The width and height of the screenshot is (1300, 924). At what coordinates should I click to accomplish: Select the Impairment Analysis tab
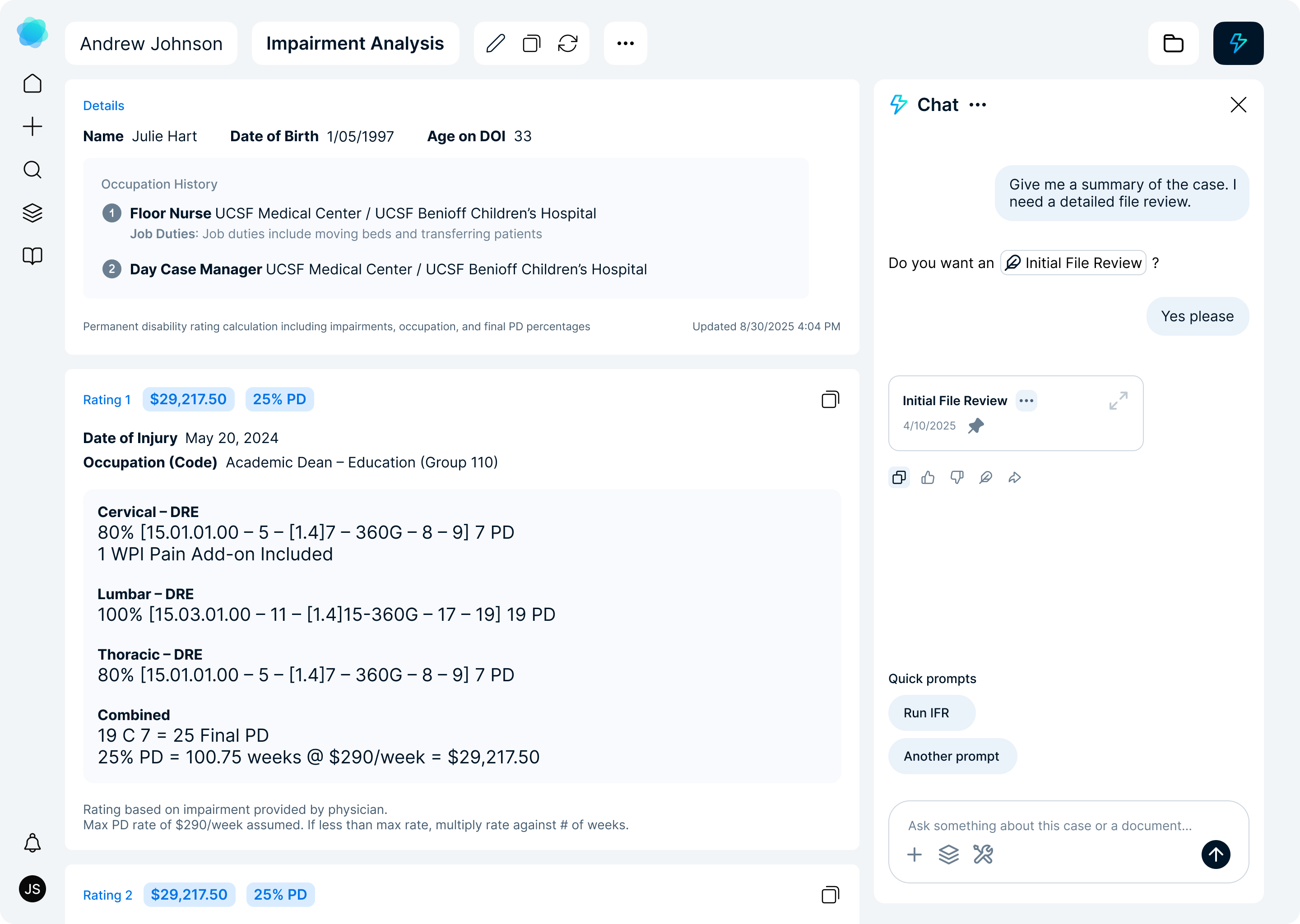tap(355, 43)
